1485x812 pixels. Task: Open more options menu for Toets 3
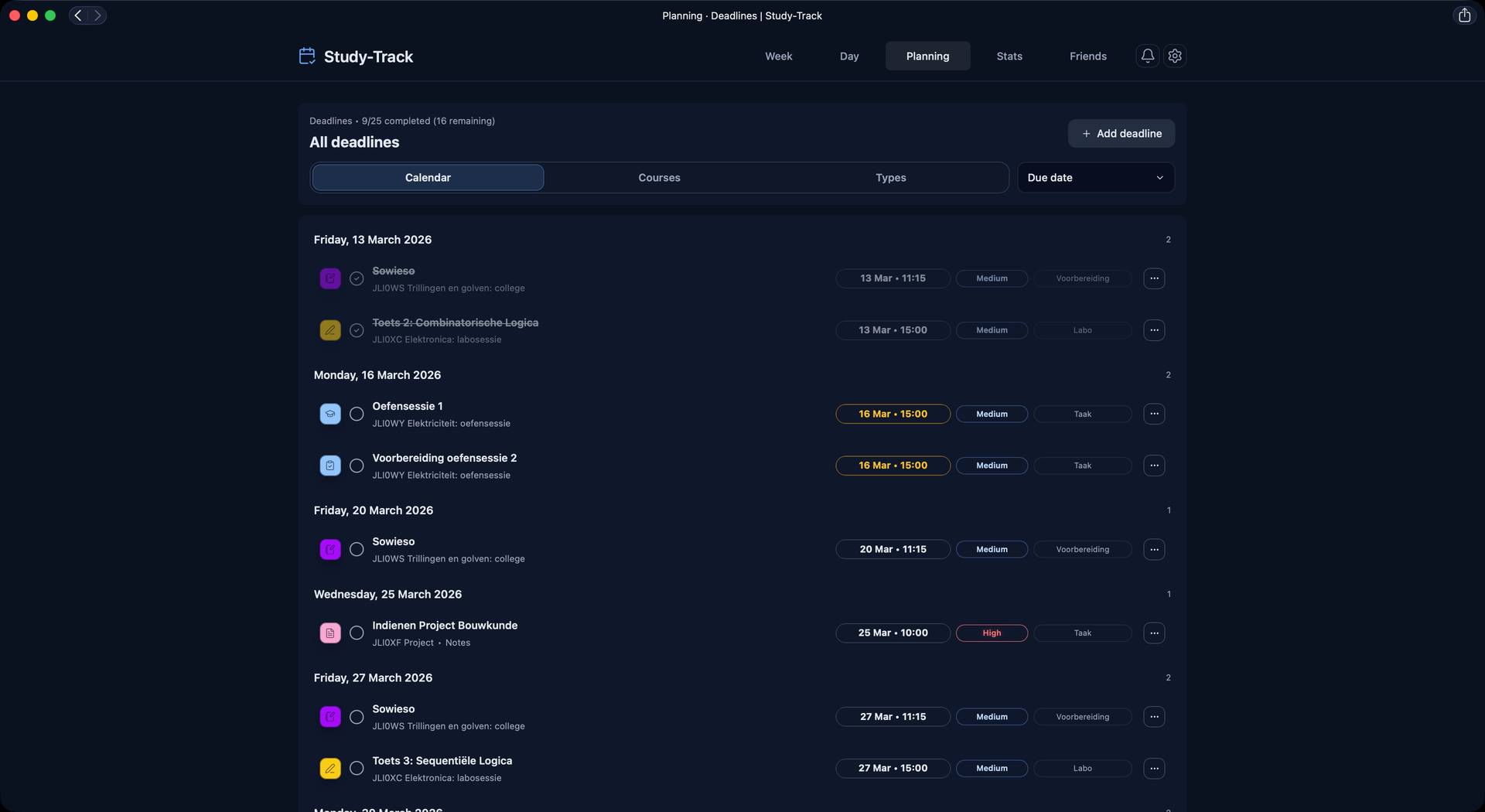(1154, 768)
